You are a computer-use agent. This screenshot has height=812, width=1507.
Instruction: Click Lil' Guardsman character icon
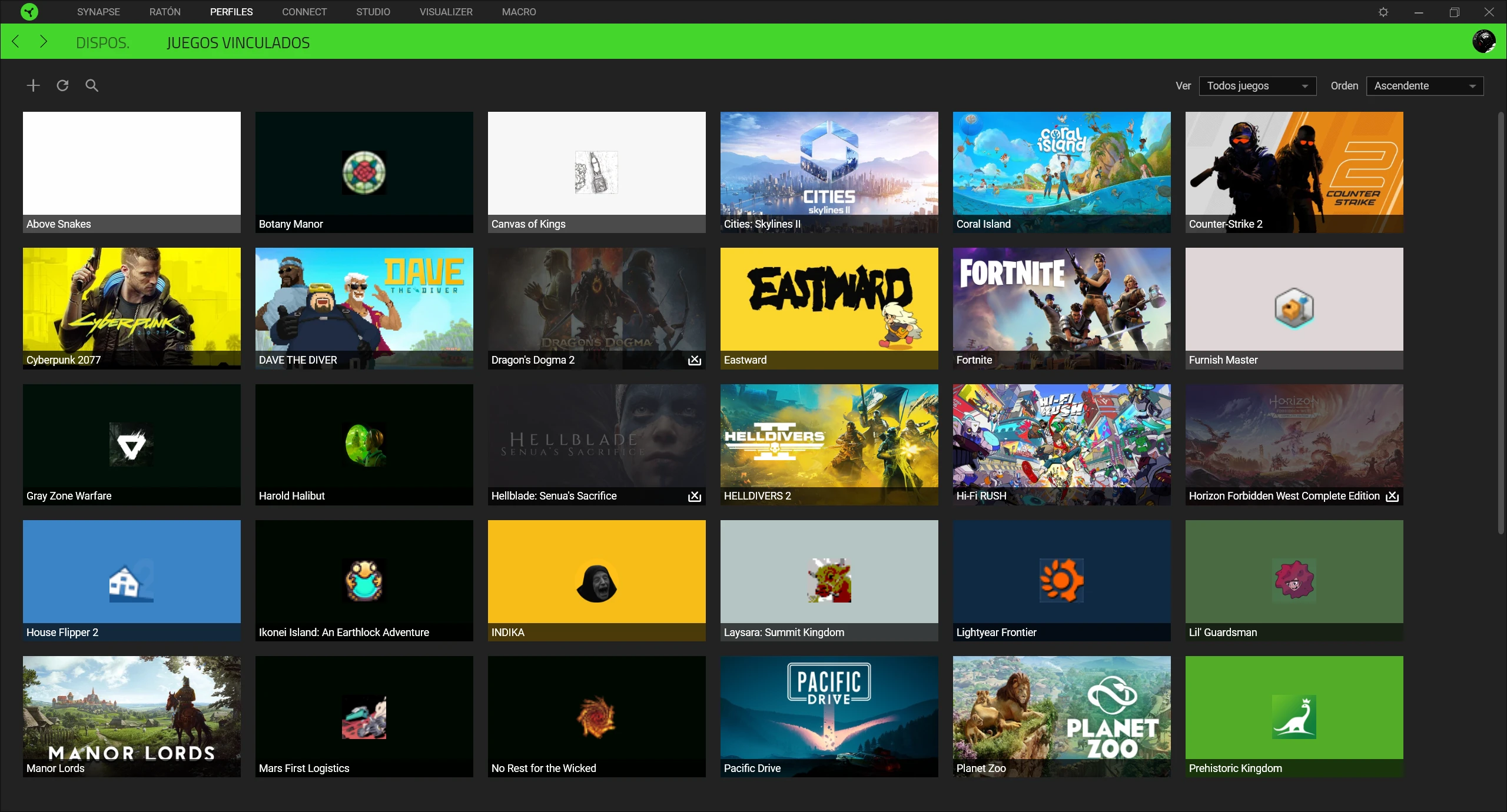point(1294,581)
